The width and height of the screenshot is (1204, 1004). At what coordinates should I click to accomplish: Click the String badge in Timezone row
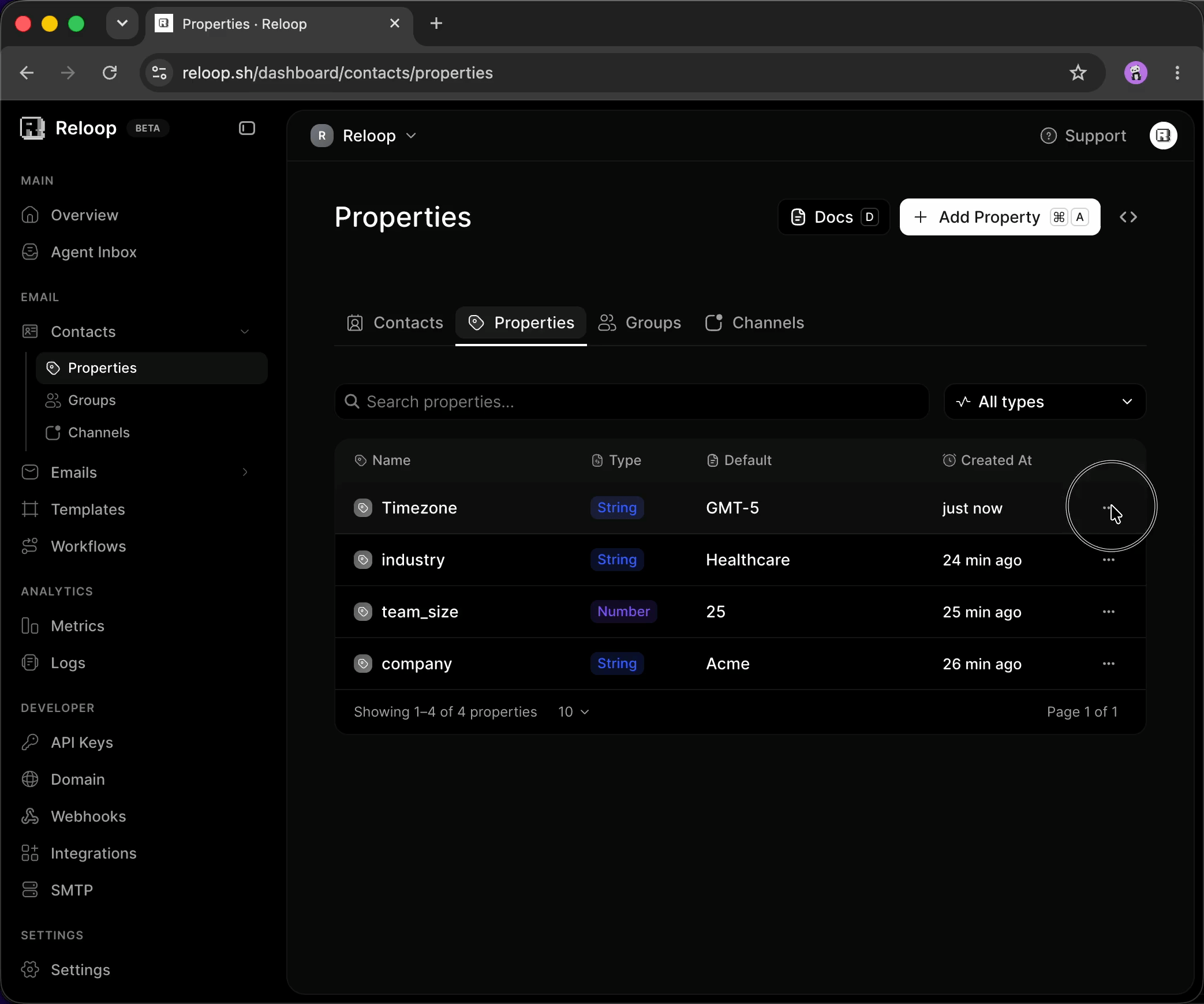[x=617, y=508]
